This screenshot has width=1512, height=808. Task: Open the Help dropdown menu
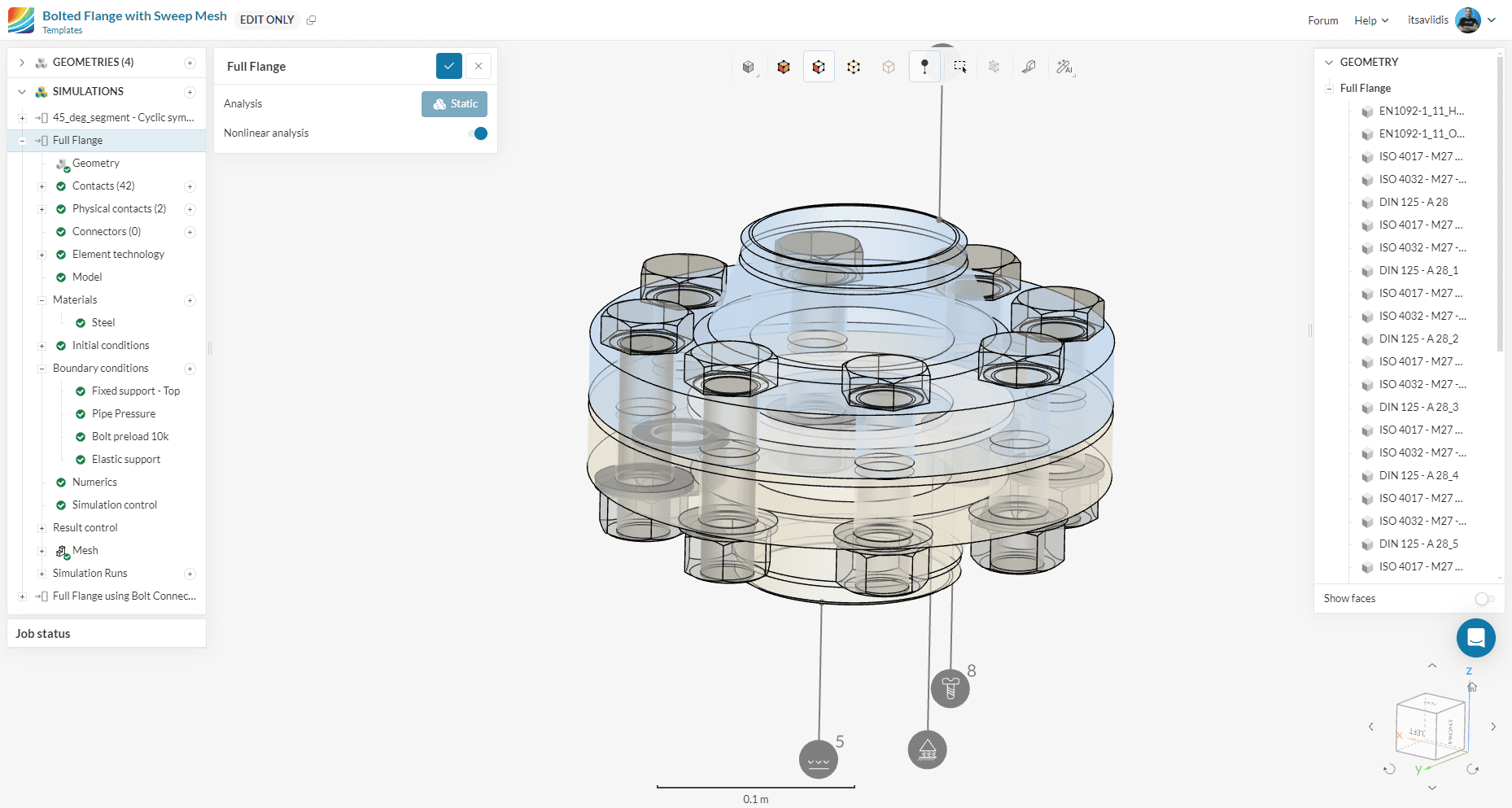[1370, 20]
